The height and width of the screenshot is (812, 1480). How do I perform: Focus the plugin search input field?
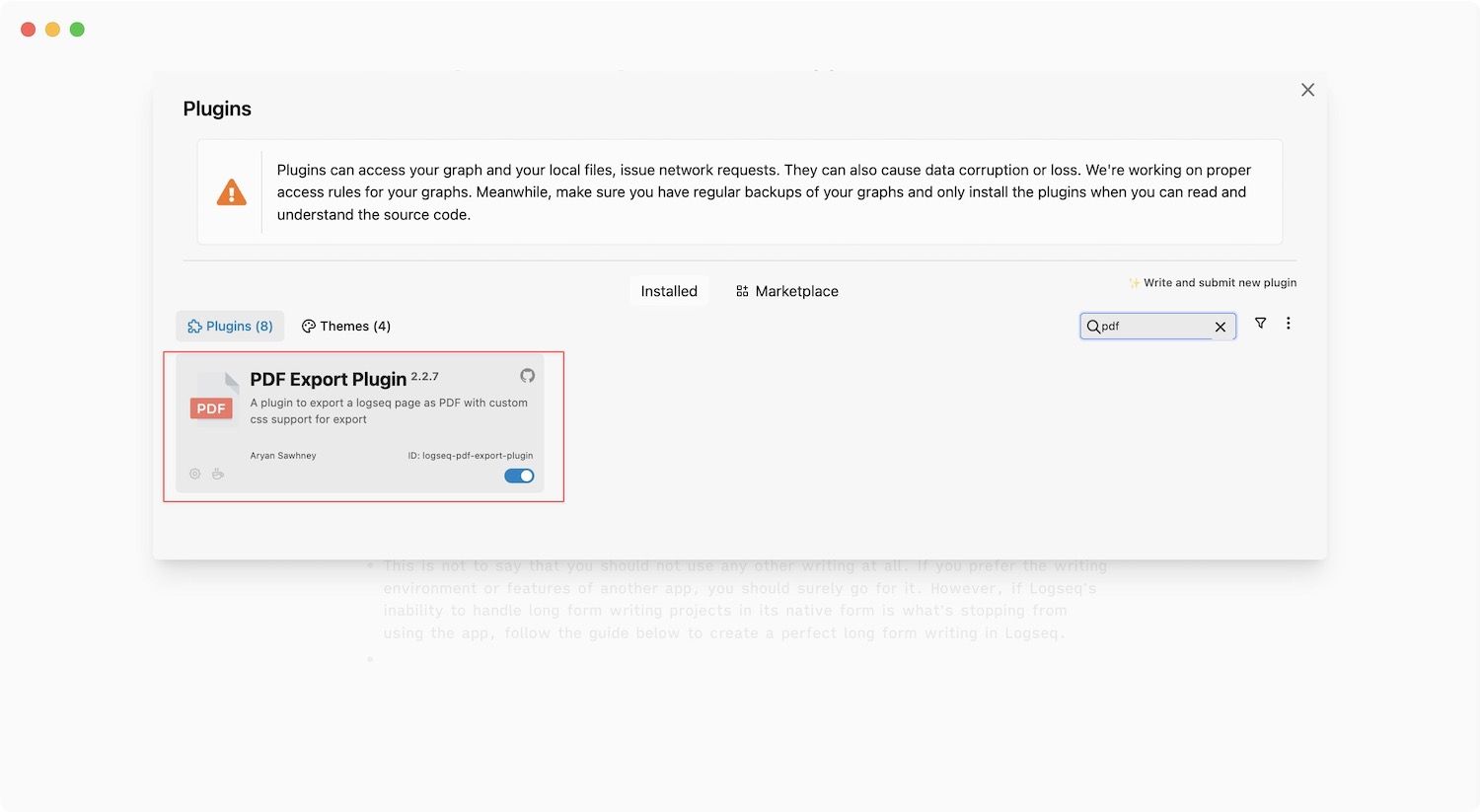[1155, 327]
